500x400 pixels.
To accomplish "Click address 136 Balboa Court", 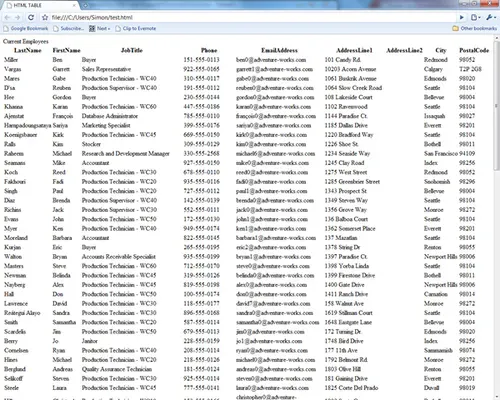I will 346,219.
